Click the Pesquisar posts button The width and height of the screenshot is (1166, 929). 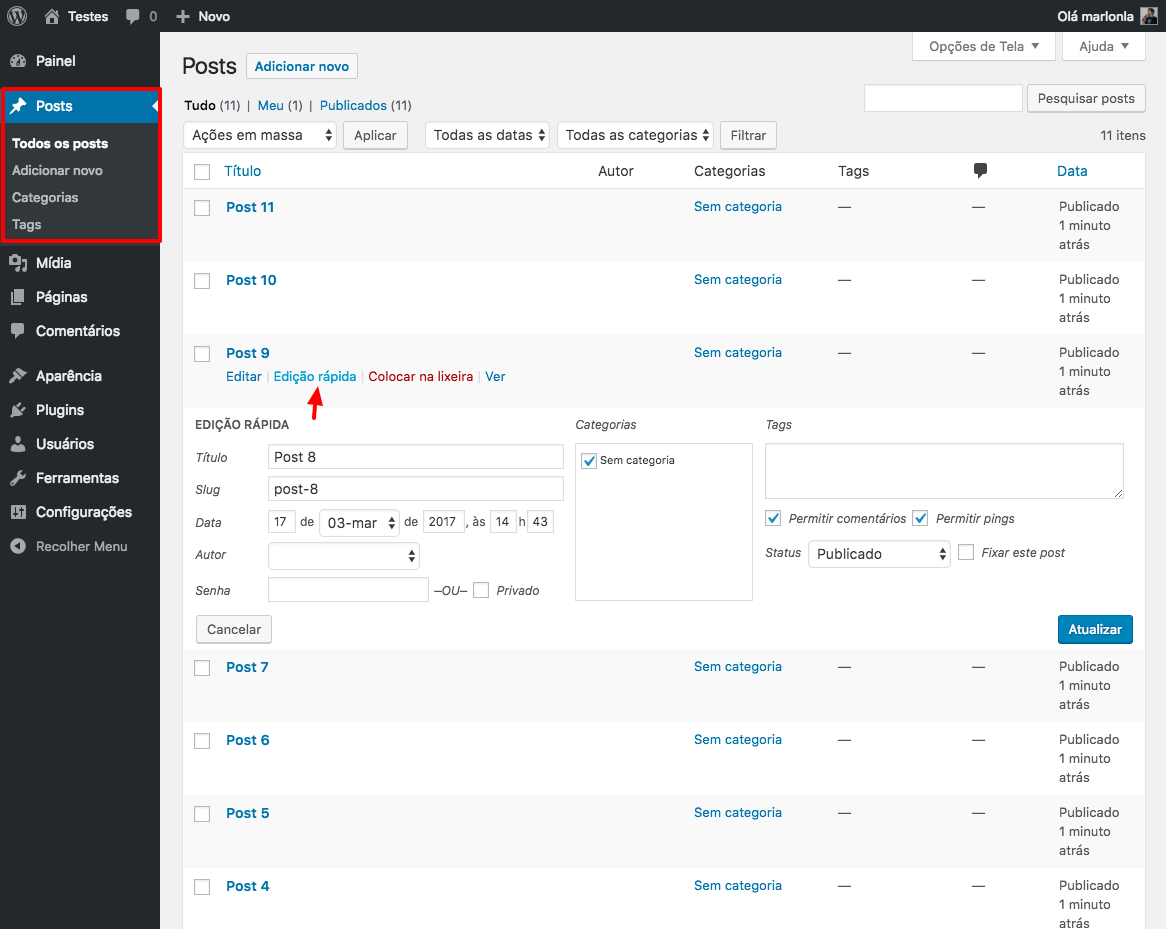click(1086, 98)
